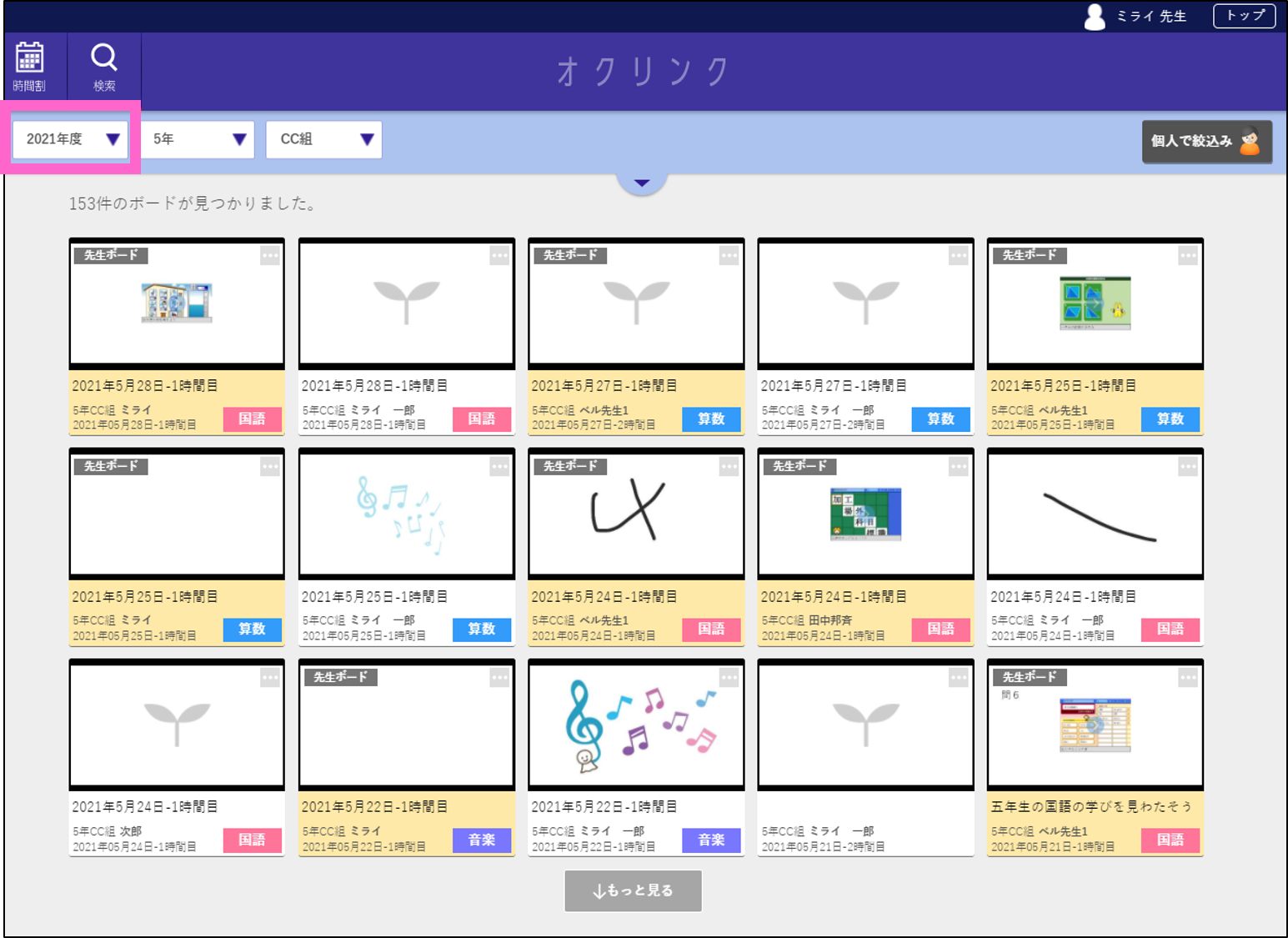This screenshot has width=1288, height=938.
Task: Click the 個人で絞込み filter button
Action: 1206,141
